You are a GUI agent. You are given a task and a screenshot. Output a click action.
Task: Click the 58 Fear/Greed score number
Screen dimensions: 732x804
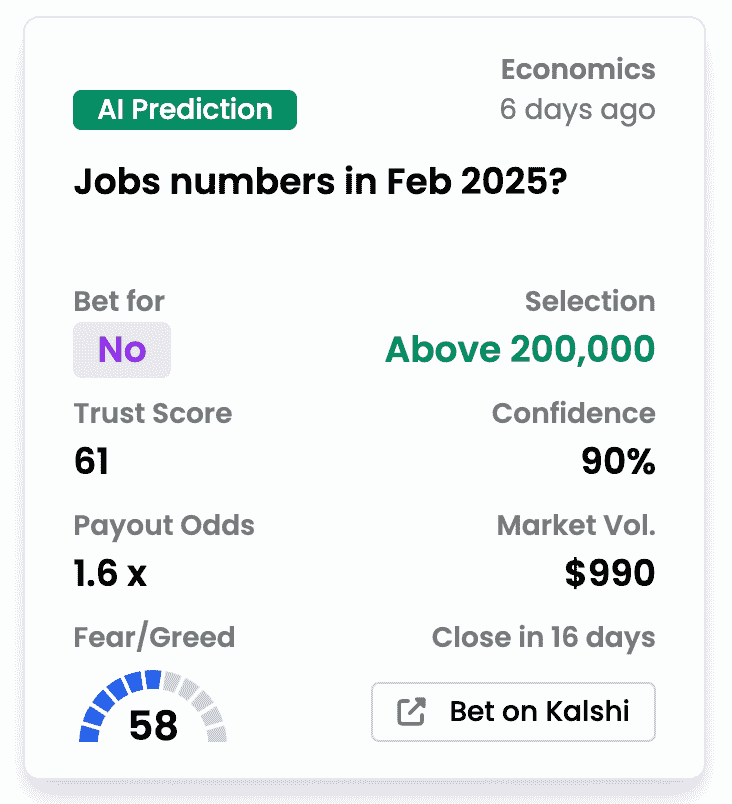click(153, 725)
